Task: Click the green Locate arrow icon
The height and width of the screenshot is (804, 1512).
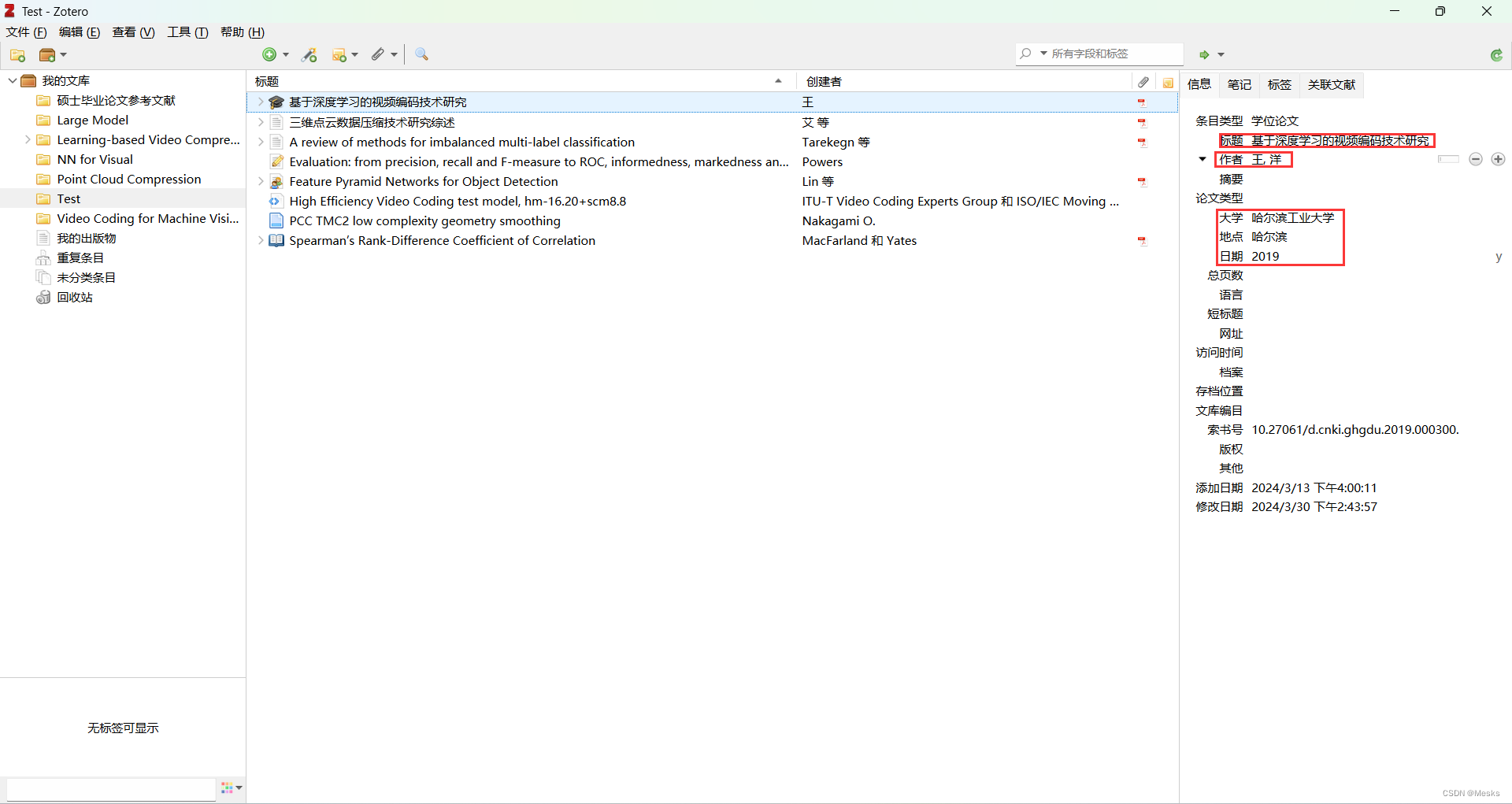Action: coord(1204,54)
